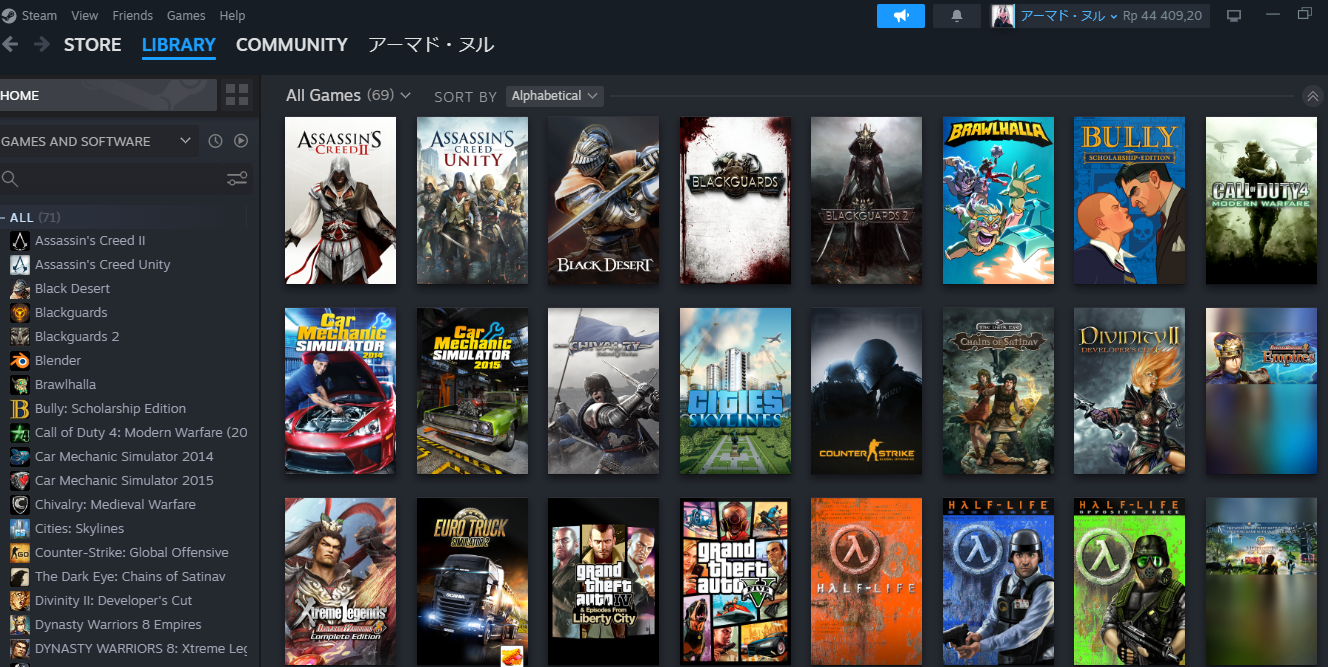1328x667 pixels.
Task: Open the notifications bell
Action: pyautogui.click(x=957, y=16)
